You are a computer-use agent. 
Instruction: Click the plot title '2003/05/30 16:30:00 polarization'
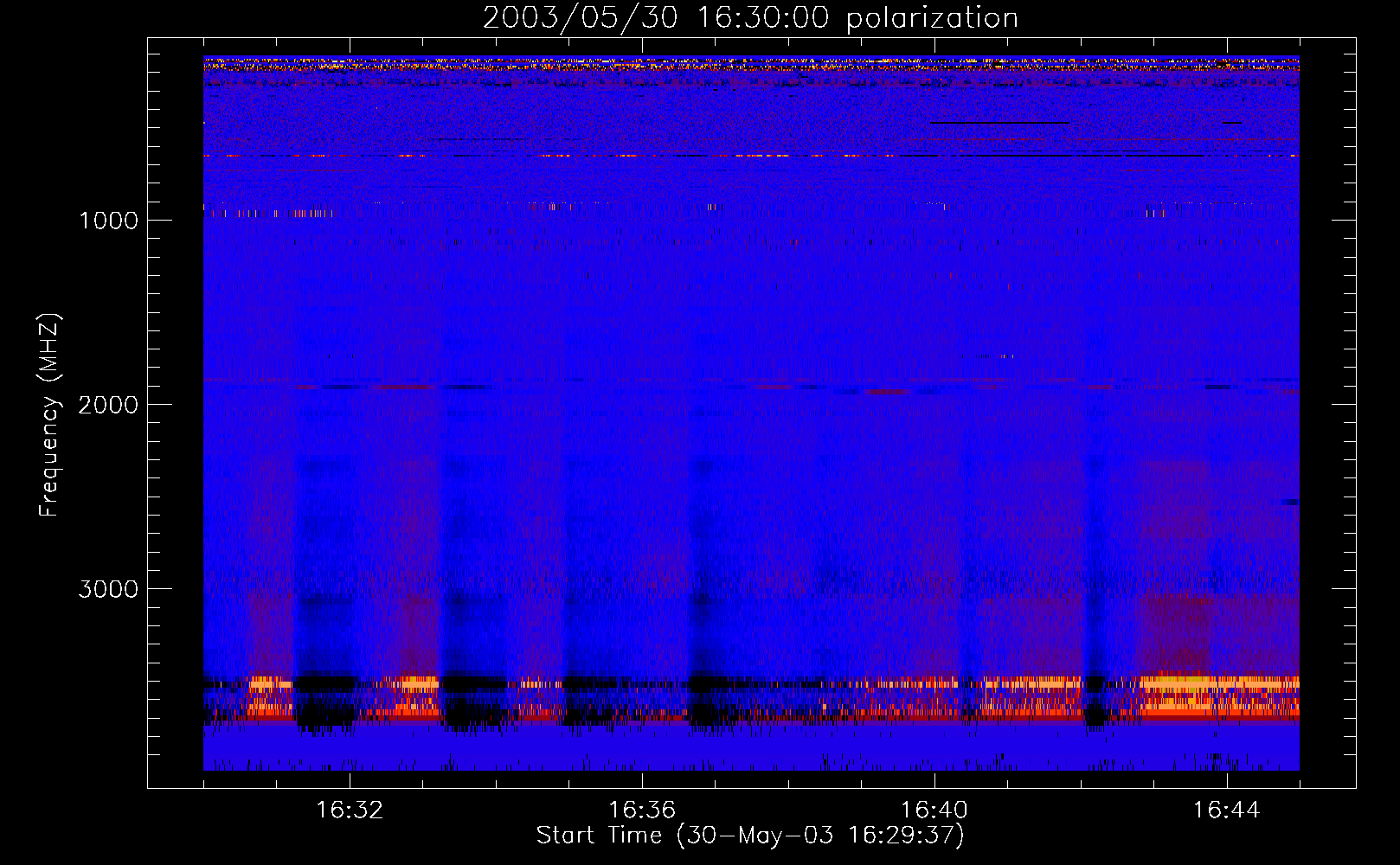tap(750, 18)
